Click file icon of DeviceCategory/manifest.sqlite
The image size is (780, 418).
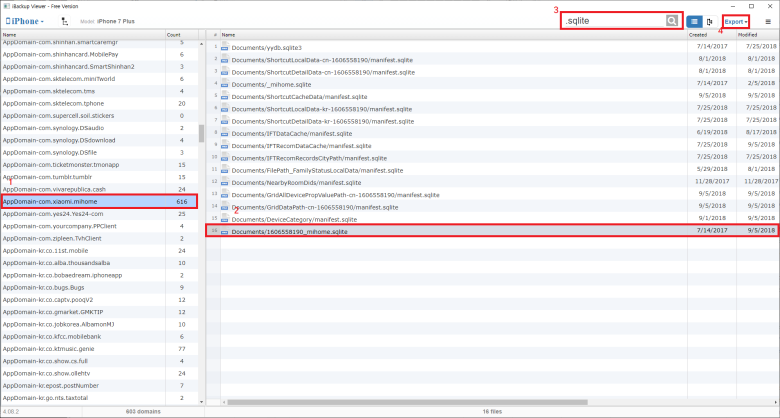click(x=225, y=219)
